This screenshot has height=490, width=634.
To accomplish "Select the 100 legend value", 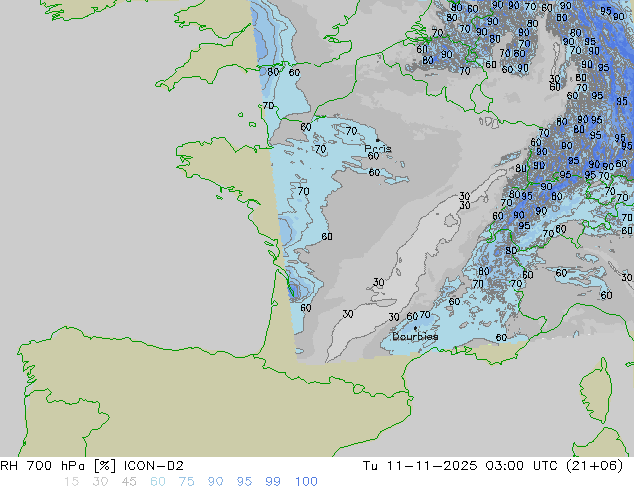I will (x=306, y=482).
